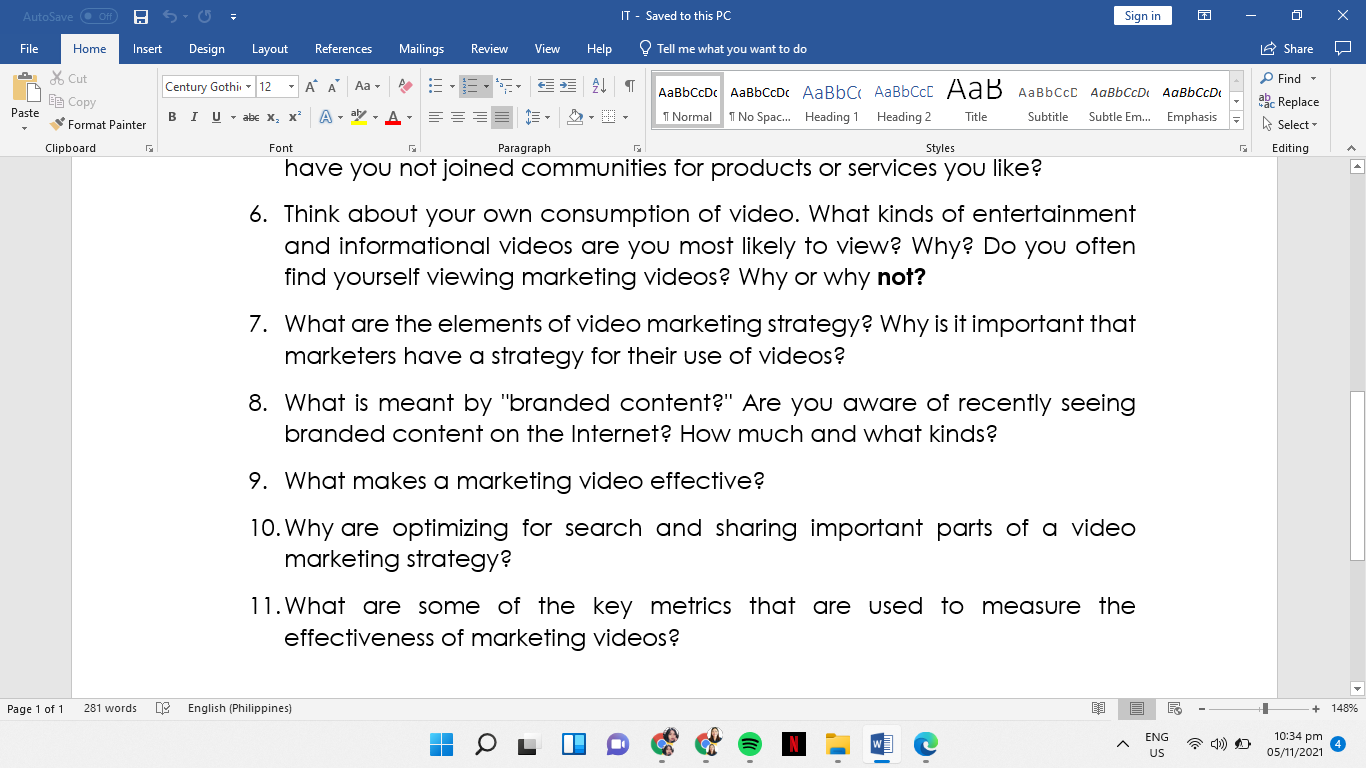Click the Sign in button
This screenshot has height=768, width=1366.
pyautogui.click(x=1142, y=16)
